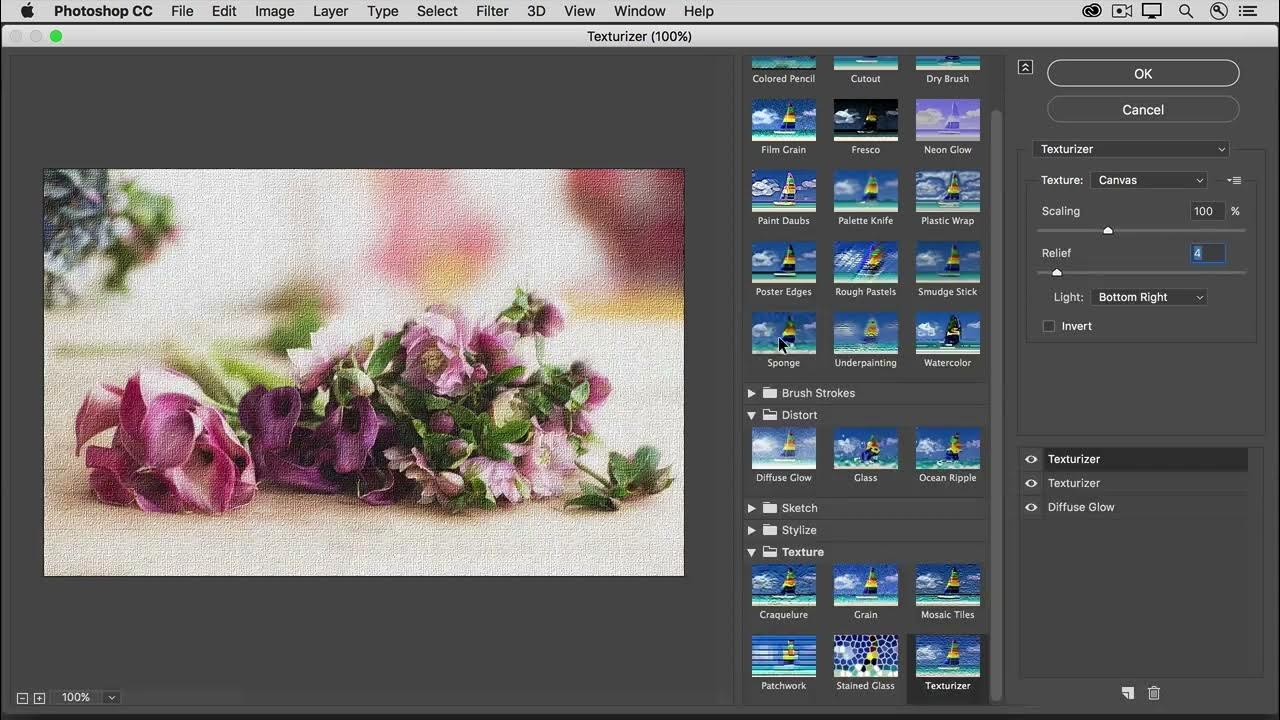This screenshot has height=720, width=1280.
Task: Create a new effect layer
Action: click(1127, 693)
